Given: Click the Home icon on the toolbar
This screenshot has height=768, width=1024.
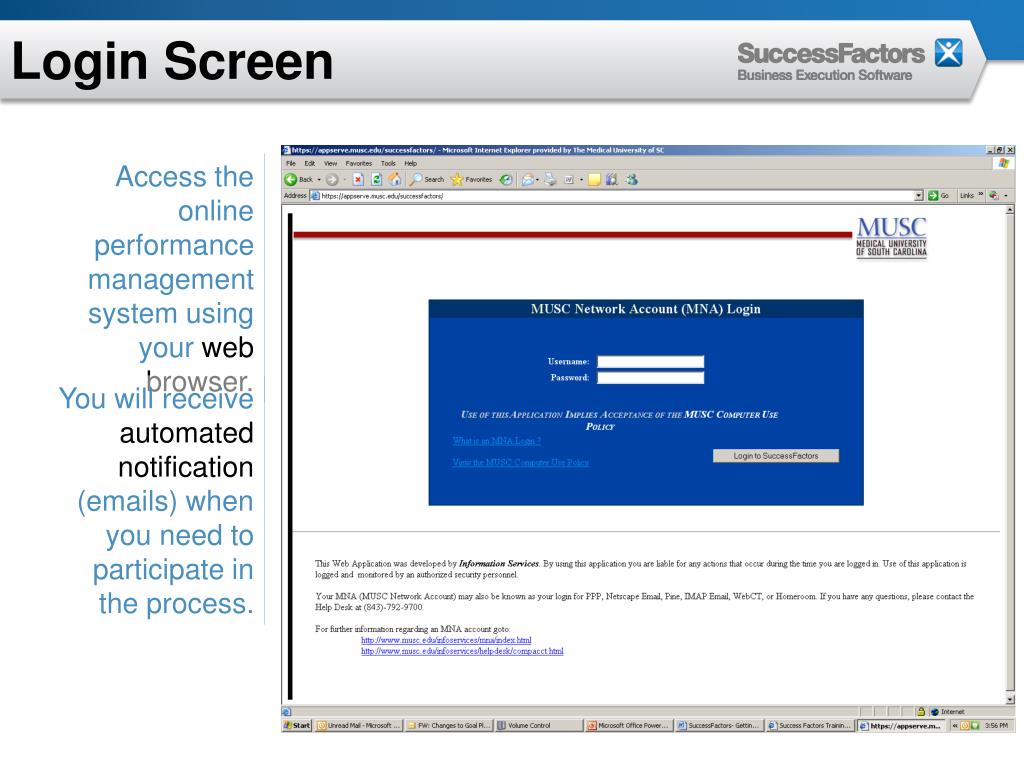Looking at the screenshot, I should tap(396, 180).
